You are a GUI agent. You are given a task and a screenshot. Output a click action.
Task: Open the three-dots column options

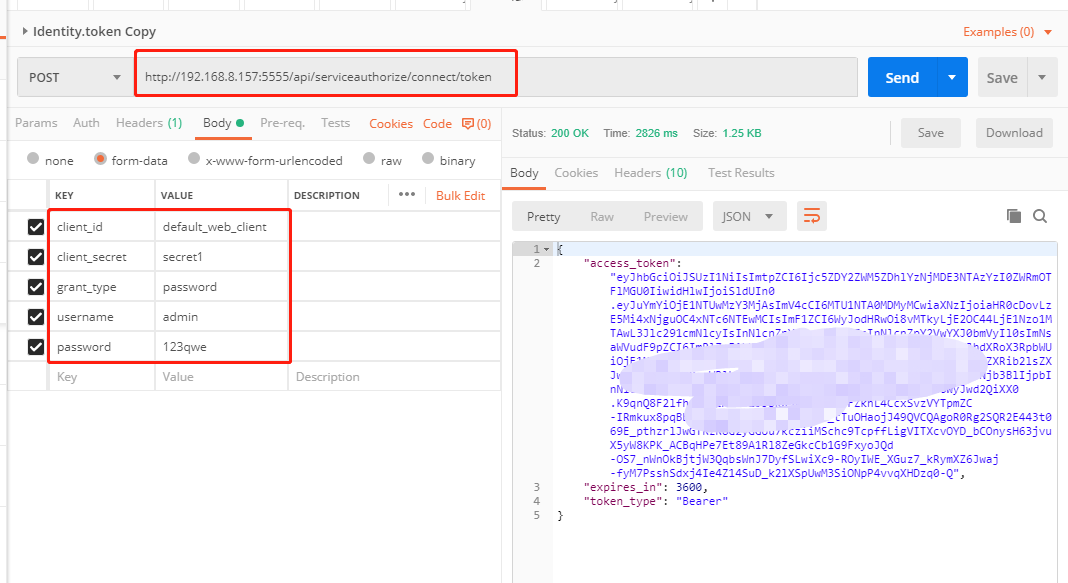(407, 194)
